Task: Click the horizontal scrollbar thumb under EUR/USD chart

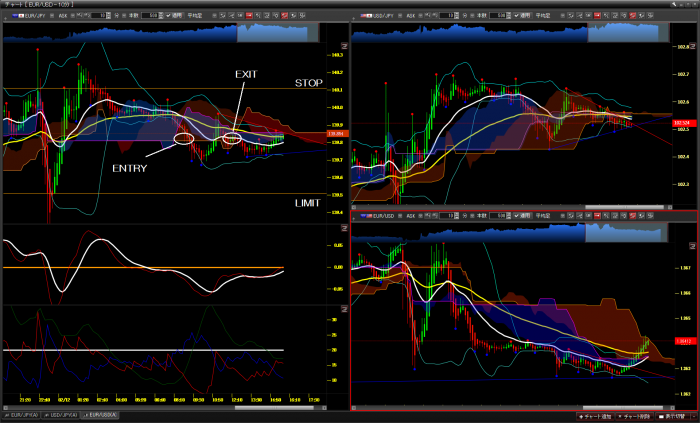Action: coord(621,408)
